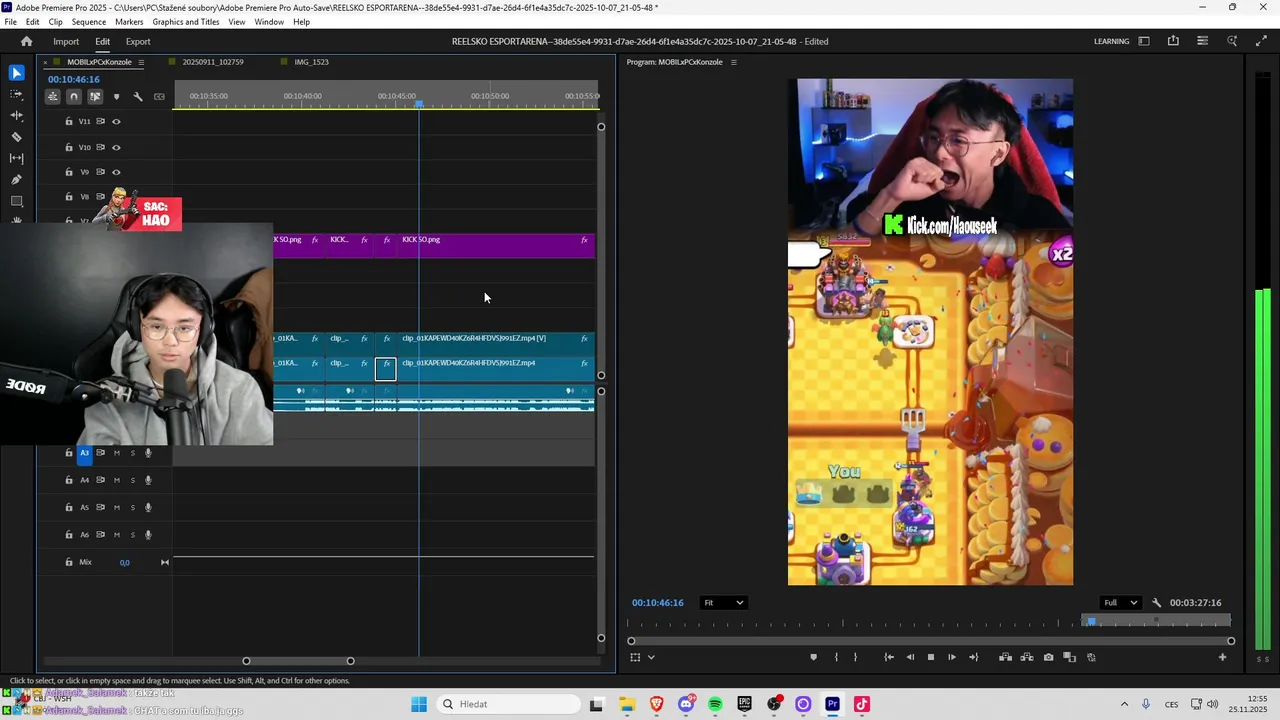Select the Pen tool
This screenshot has width=1280, height=720.
click(16, 180)
